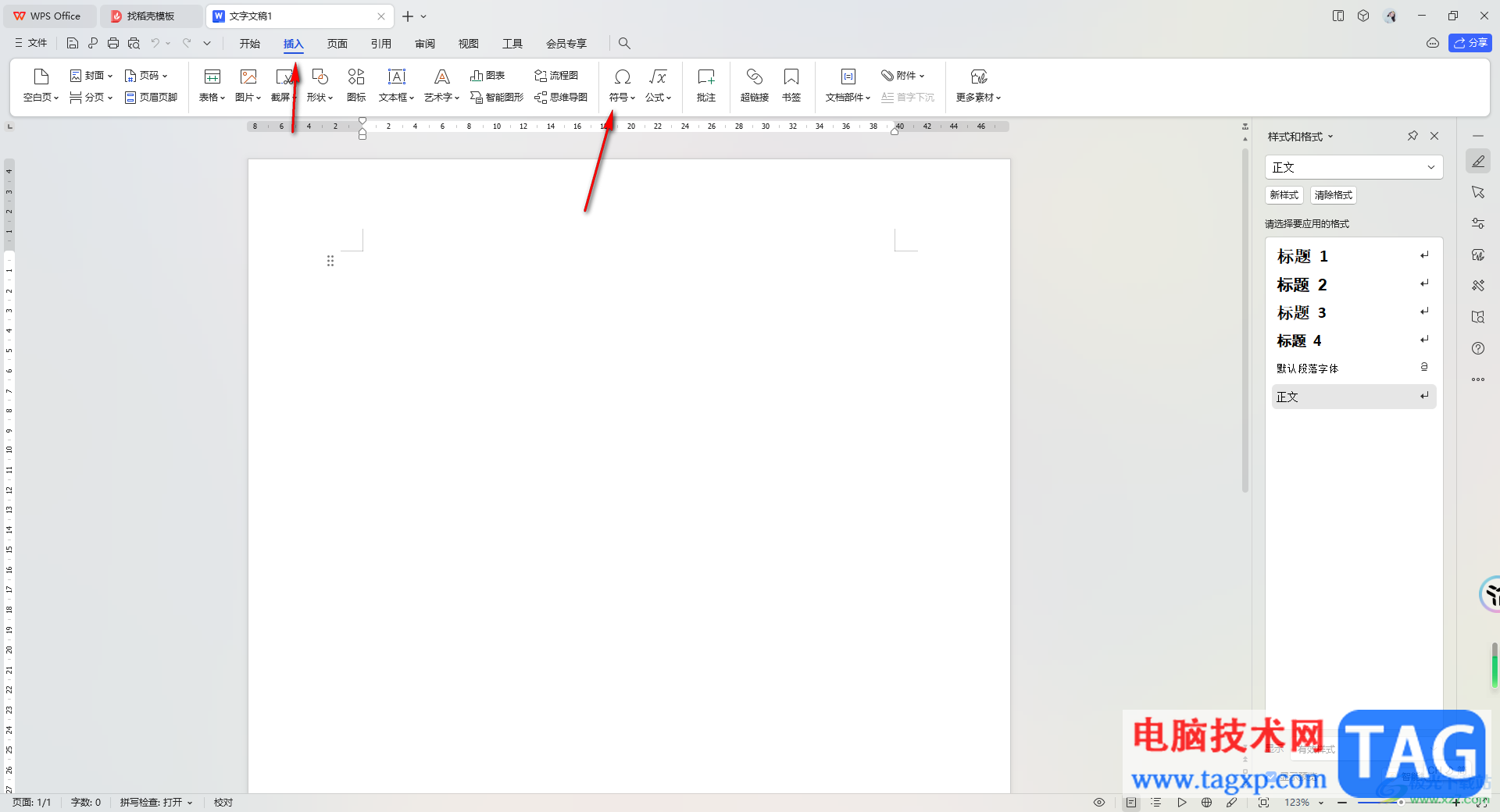Click the 思维导图 mind map button
The image size is (1500, 812).
click(x=561, y=98)
